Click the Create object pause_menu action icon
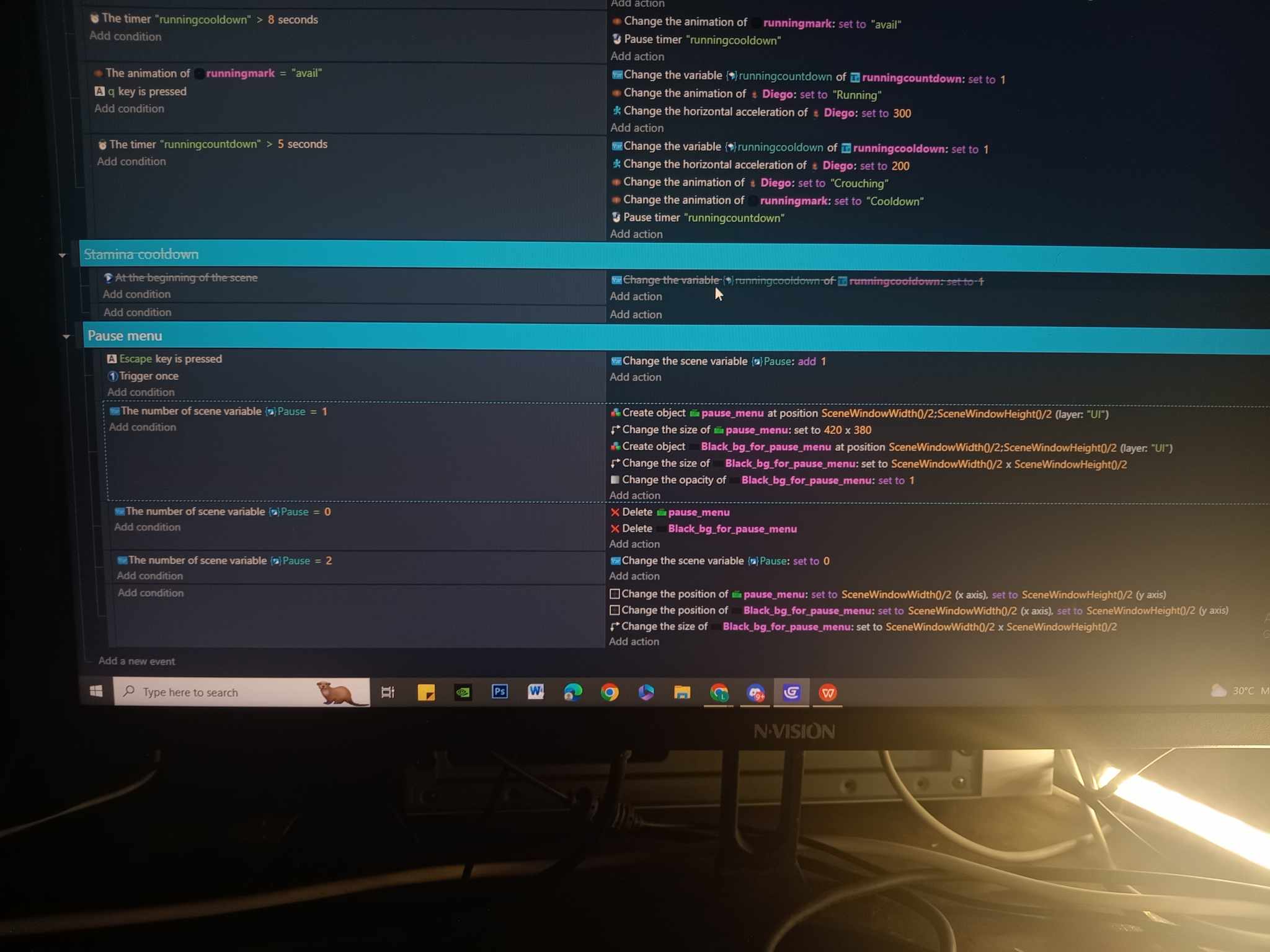The image size is (1270, 952). [x=615, y=413]
